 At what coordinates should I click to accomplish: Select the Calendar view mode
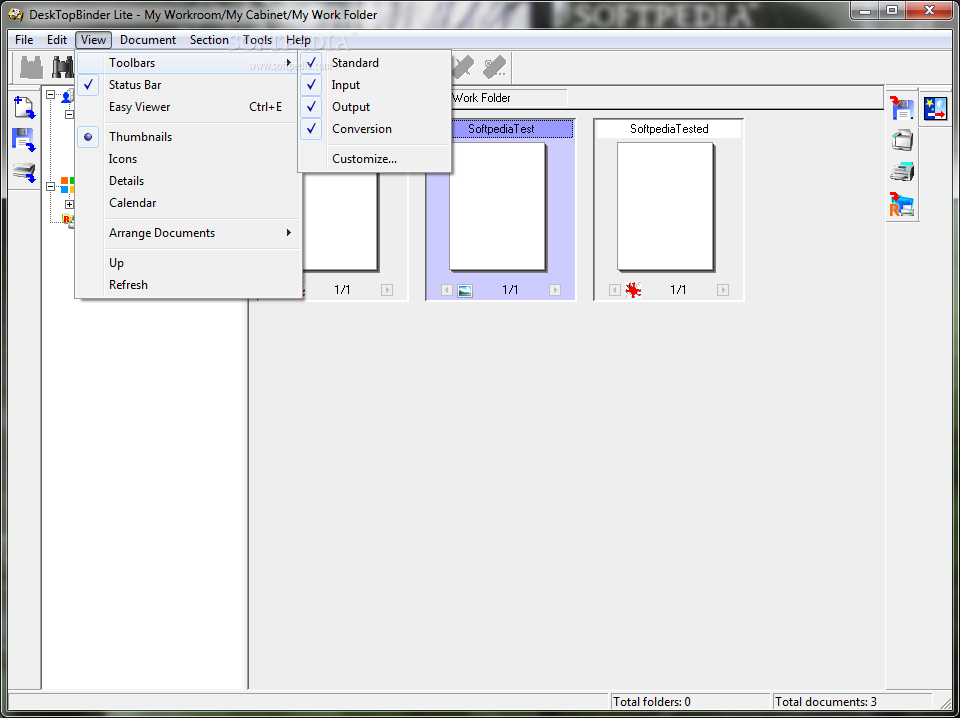pos(189,203)
